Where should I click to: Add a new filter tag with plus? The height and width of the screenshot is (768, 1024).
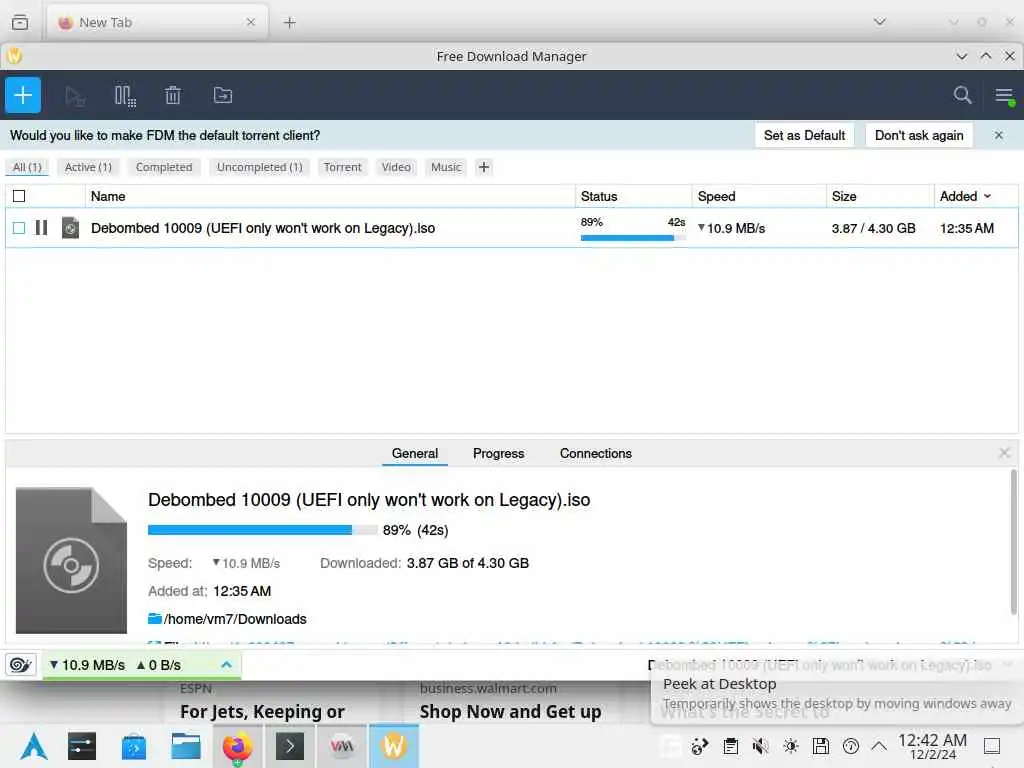(484, 167)
